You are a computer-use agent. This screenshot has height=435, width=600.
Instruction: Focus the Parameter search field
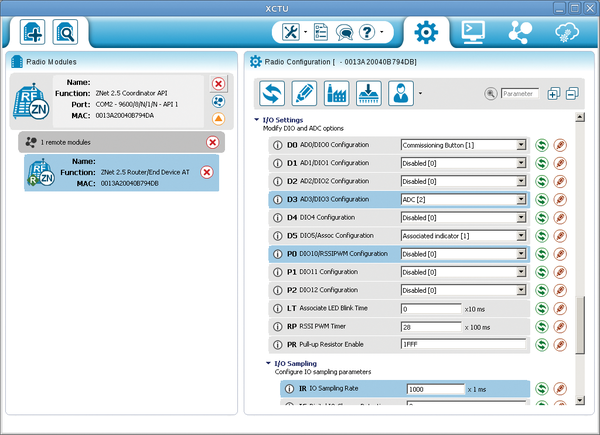pyautogui.click(x=520, y=93)
